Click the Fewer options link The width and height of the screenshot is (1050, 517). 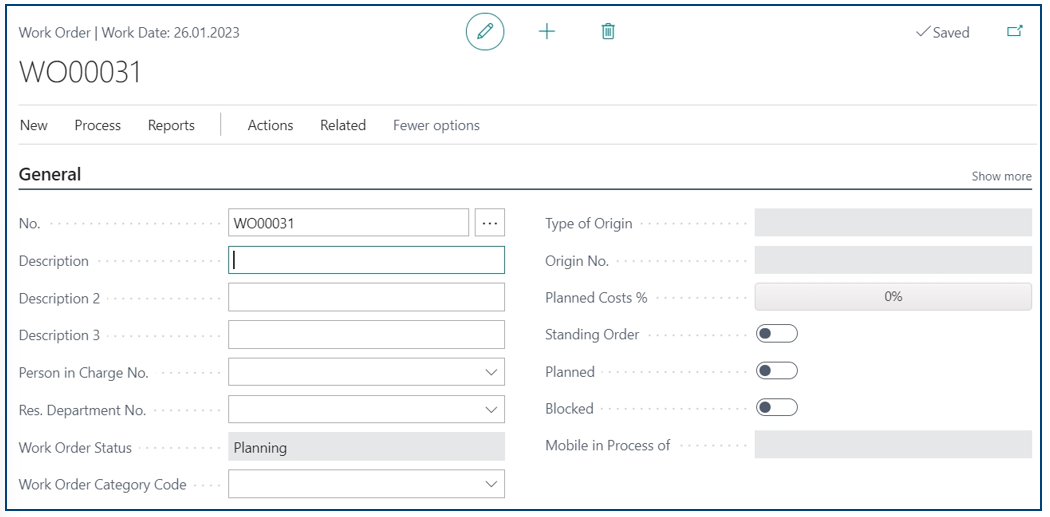tap(437, 125)
